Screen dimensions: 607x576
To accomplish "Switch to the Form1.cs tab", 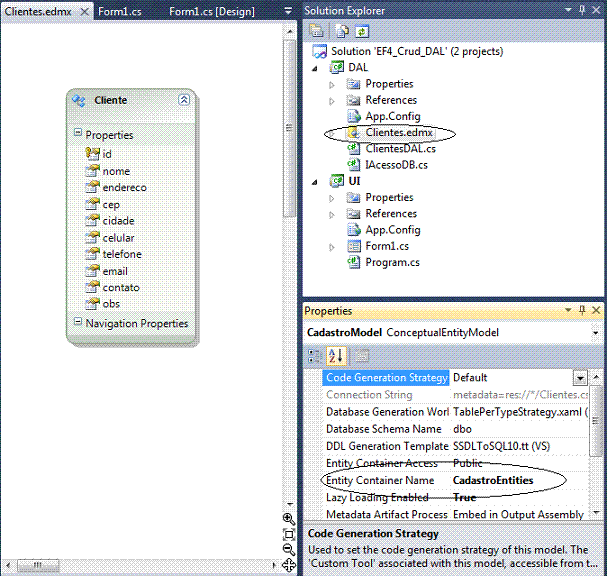I will [x=120, y=12].
